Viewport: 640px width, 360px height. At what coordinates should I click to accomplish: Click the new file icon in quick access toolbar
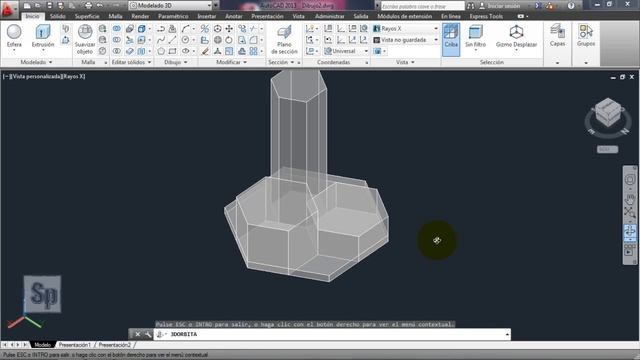point(27,6)
